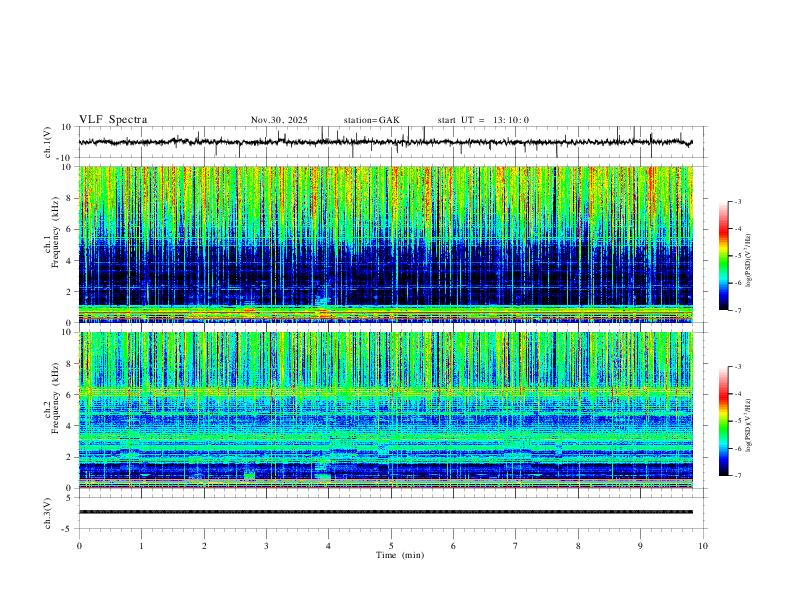
Task: Click the lower colorbar 'log(PSD)(V²/Hz)' label
Action: click(x=749, y=426)
